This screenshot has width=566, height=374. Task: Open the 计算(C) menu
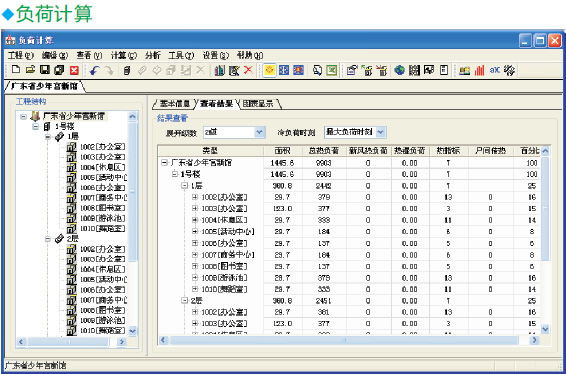[x=124, y=55]
